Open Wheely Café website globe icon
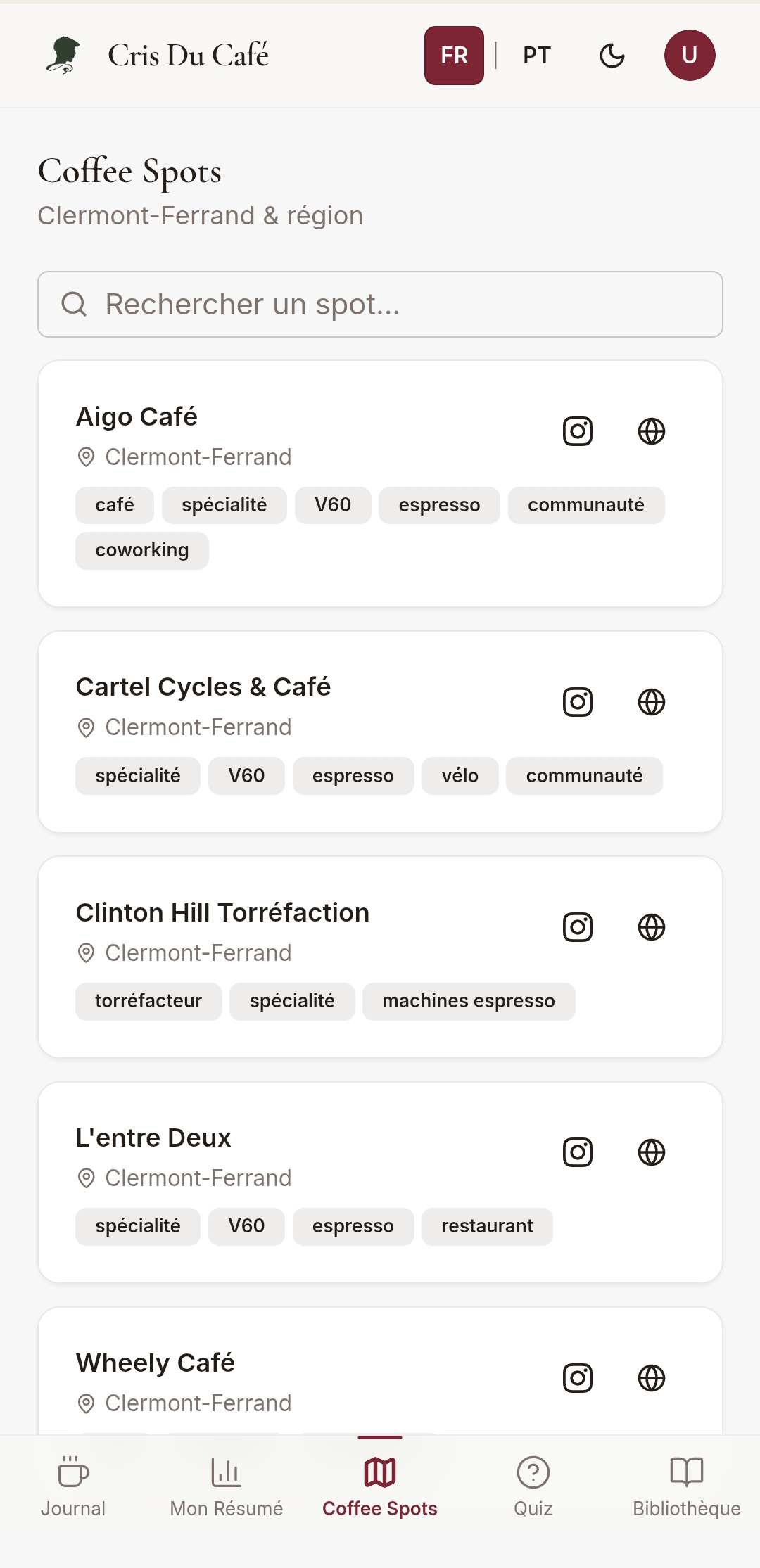Viewport: 760px width, 1568px height. coord(652,1378)
